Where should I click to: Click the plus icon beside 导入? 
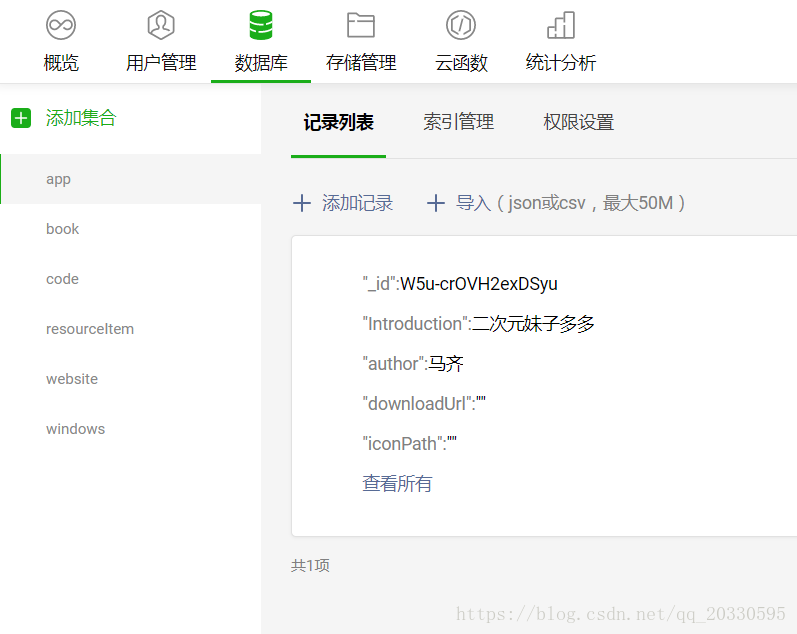436,203
